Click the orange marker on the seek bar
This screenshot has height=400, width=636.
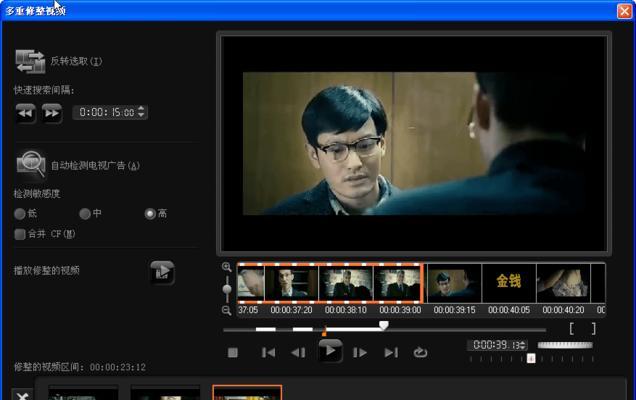click(x=324, y=333)
